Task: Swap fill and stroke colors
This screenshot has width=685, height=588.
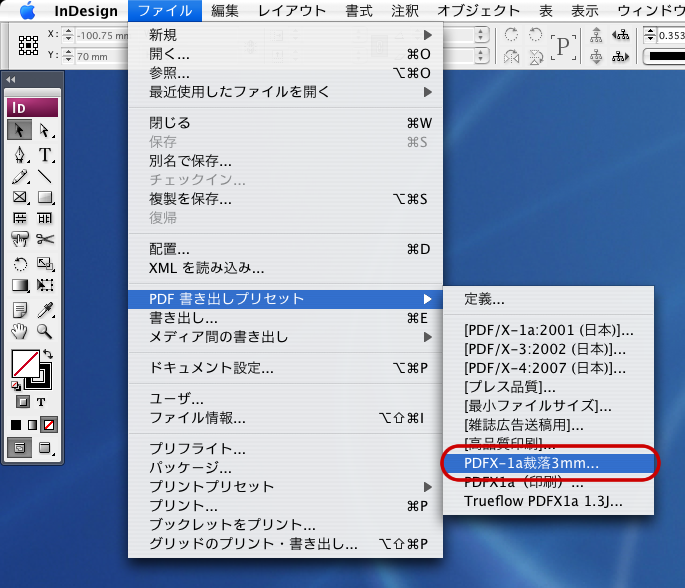Action: pos(48,354)
